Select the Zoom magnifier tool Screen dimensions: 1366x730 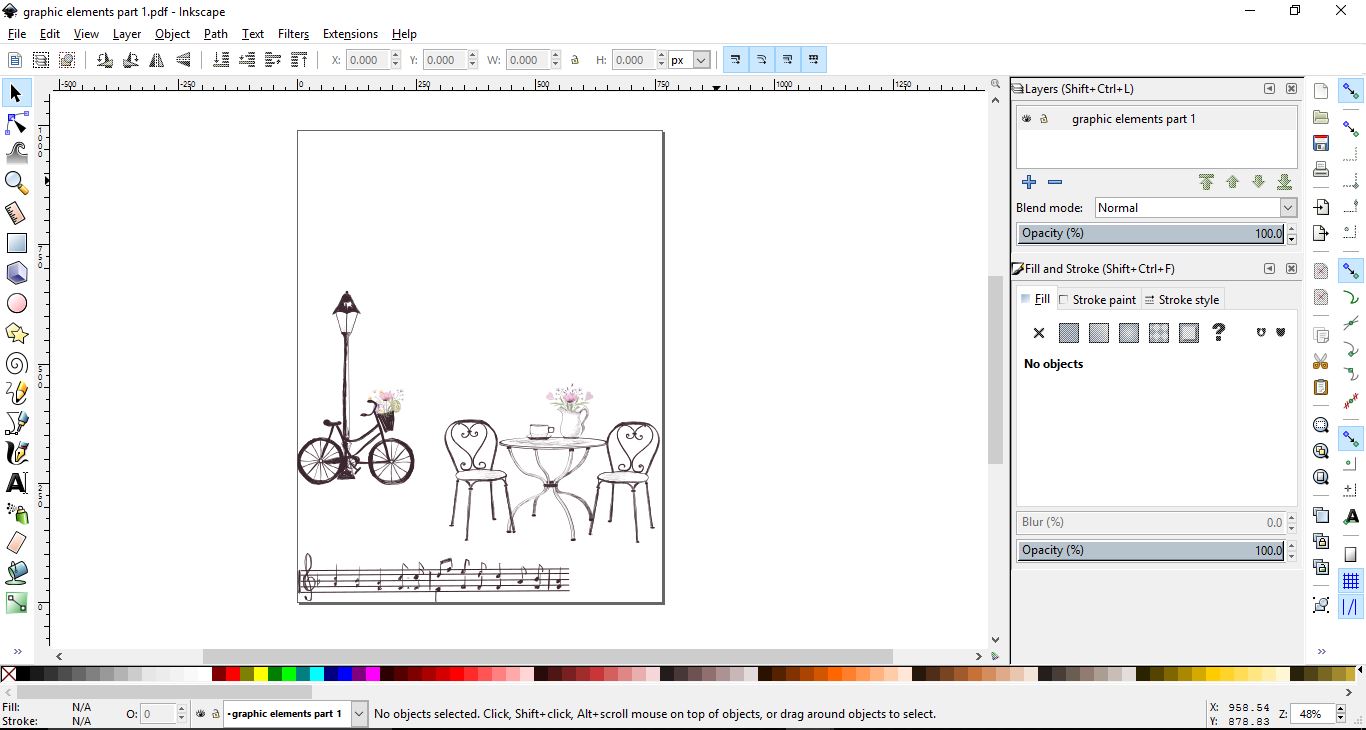click(x=16, y=183)
